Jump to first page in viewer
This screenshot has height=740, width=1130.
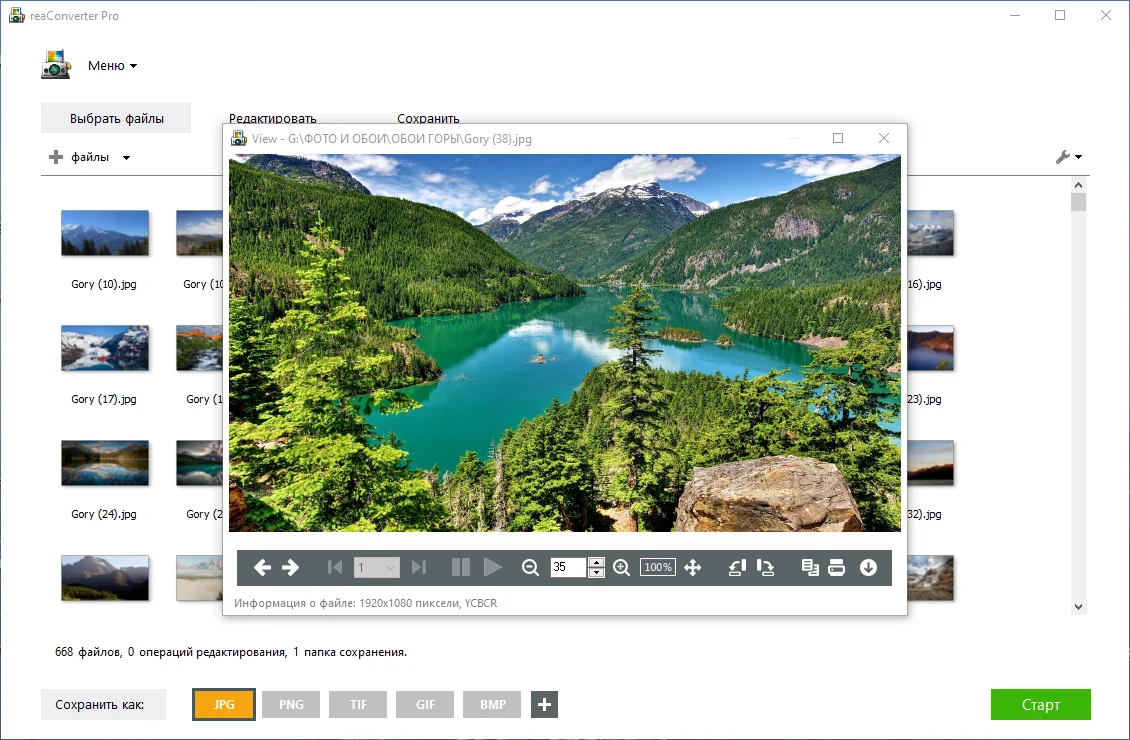tap(334, 568)
